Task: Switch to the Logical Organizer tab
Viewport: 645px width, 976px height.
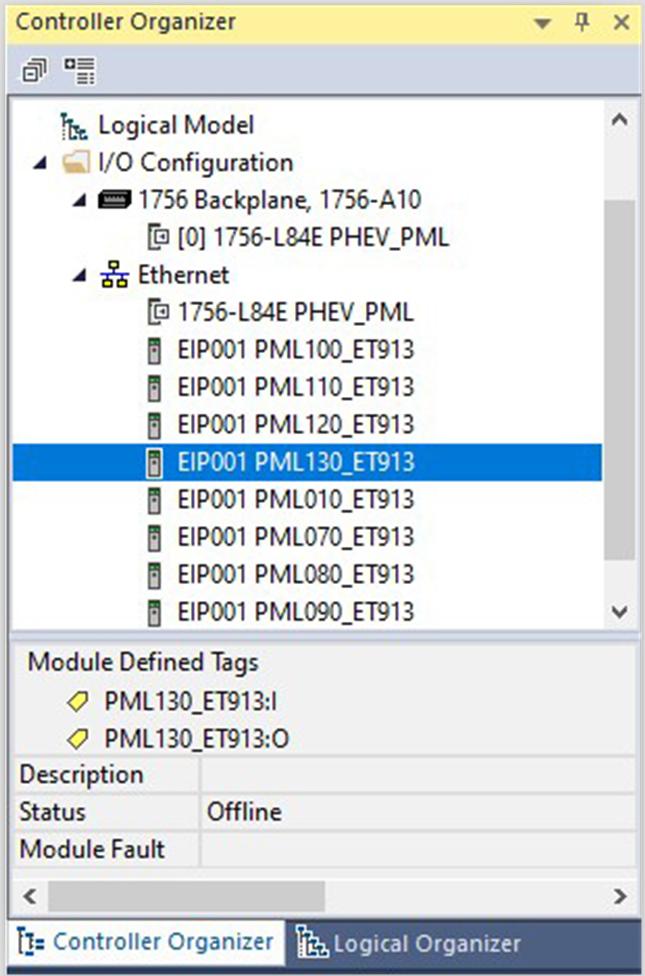Action: click(x=414, y=943)
